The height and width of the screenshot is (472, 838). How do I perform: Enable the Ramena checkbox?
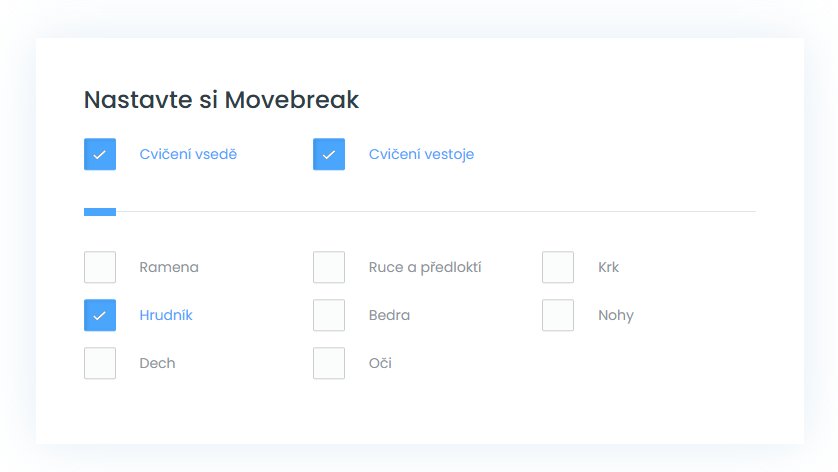click(x=100, y=267)
